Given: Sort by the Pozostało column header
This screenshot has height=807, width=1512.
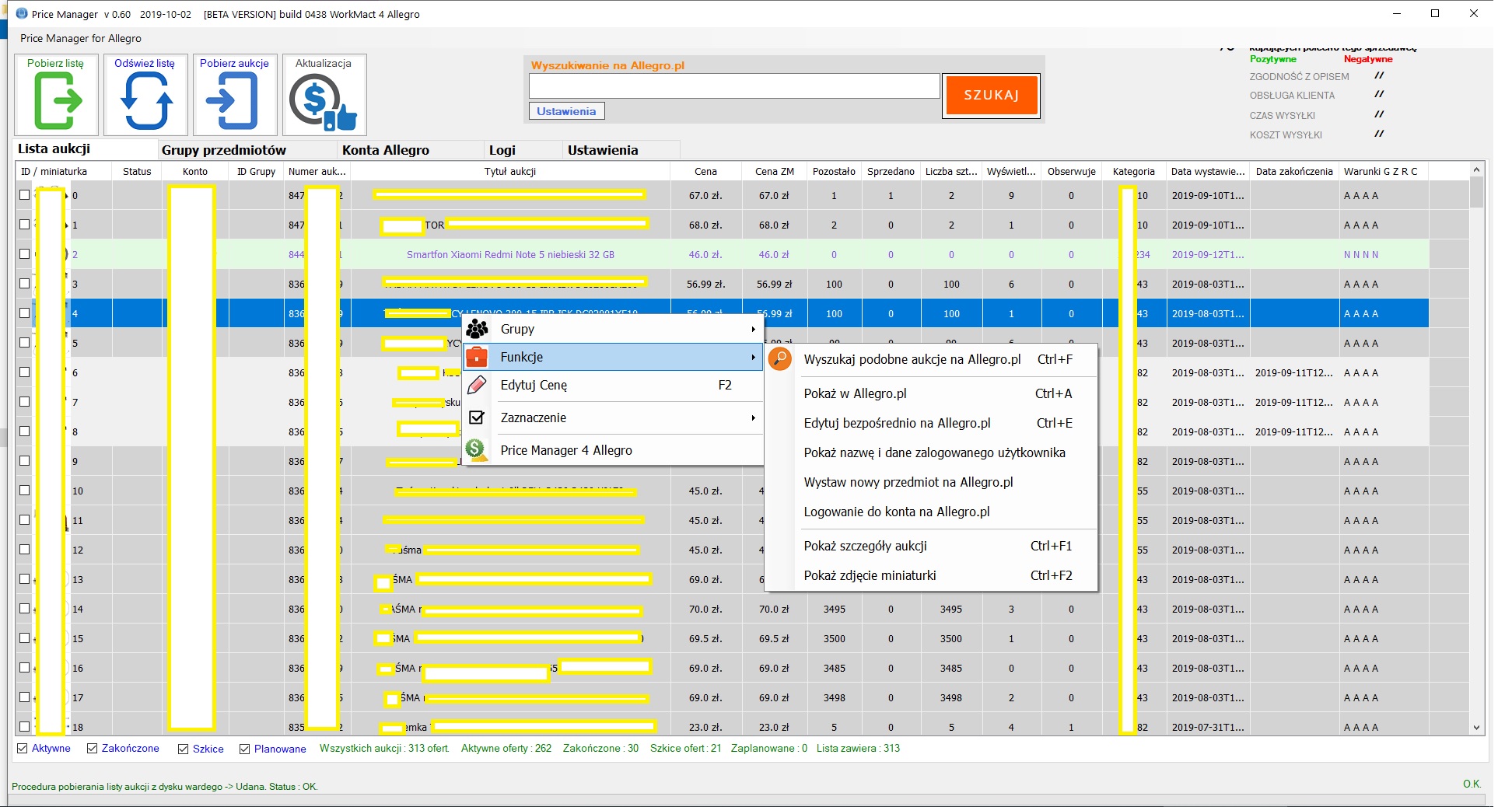Looking at the screenshot, I should pos(834,171).
